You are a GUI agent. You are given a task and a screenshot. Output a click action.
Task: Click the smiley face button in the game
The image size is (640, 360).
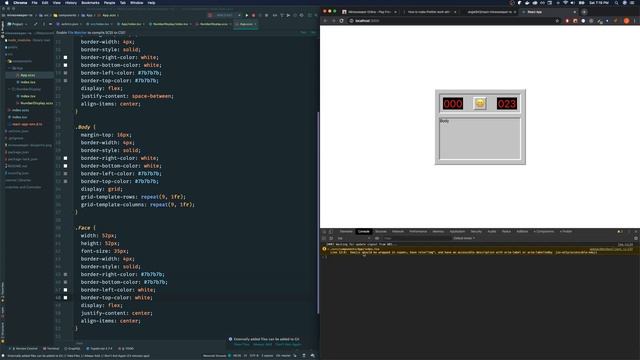click(x=480, y=104)
